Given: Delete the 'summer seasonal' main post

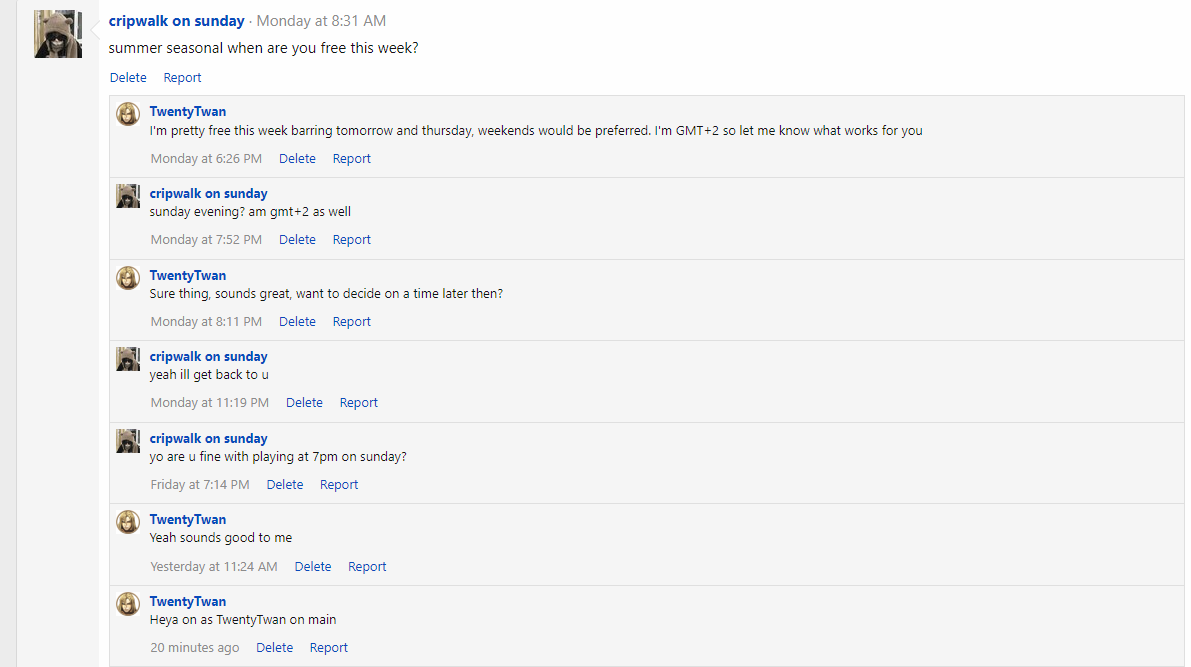Looking at the screenshot, I should tap(128, 78).
